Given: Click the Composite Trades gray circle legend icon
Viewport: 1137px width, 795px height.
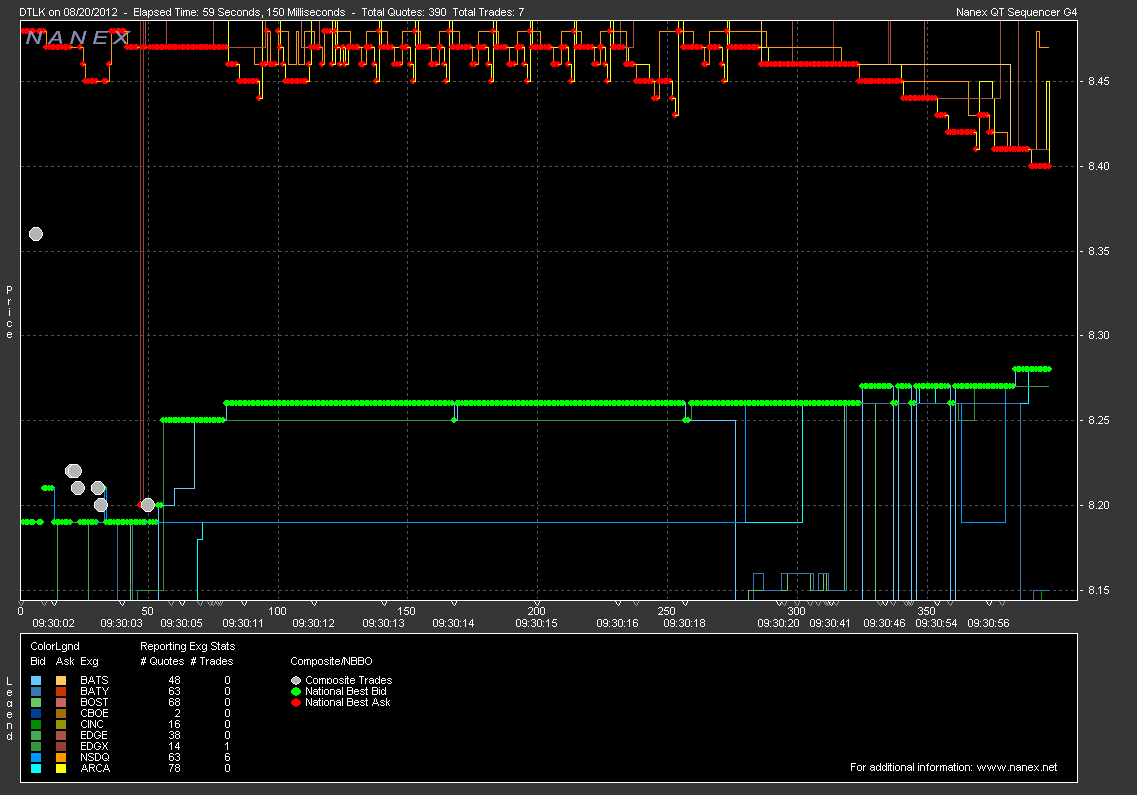Looking at the screenshot, I should click(x=296, y=680).
